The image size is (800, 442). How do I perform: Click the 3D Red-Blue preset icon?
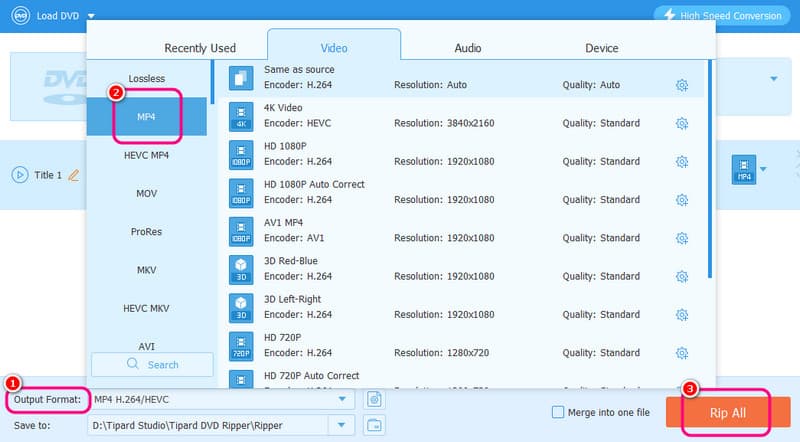pos(241,270)
